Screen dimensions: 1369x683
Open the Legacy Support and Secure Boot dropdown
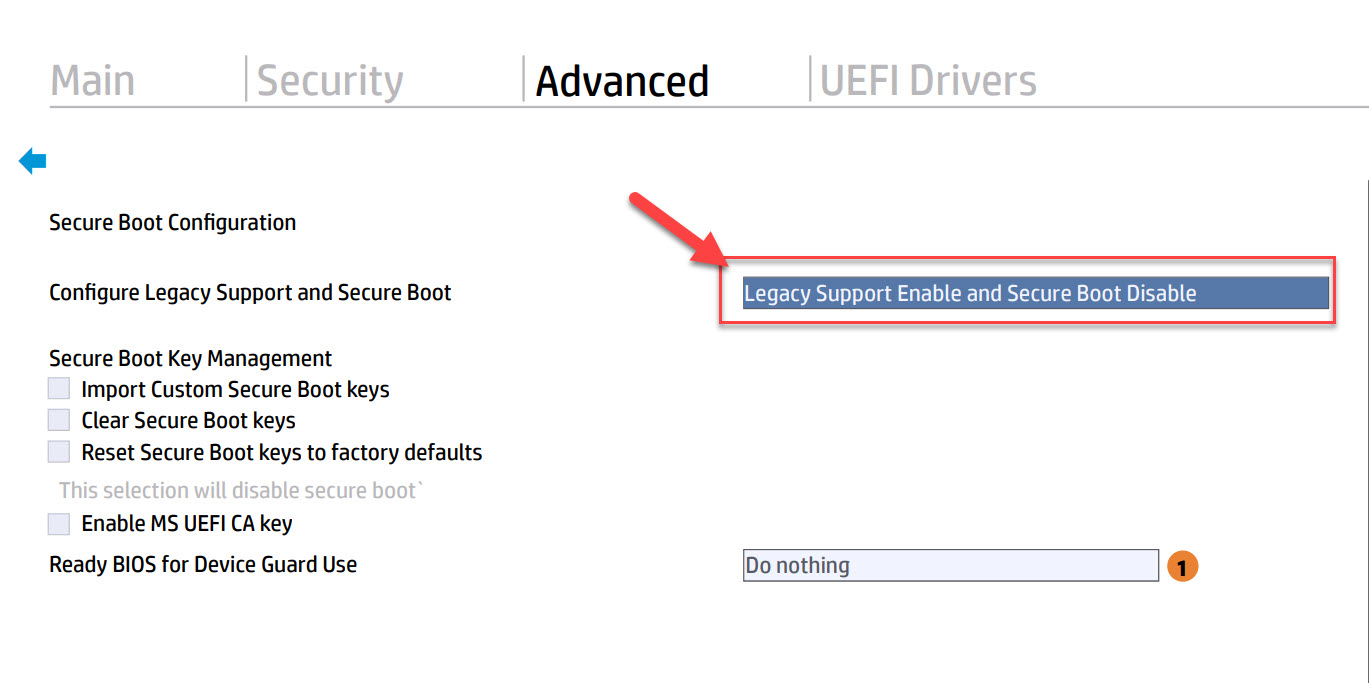[x=1035, y=293]
